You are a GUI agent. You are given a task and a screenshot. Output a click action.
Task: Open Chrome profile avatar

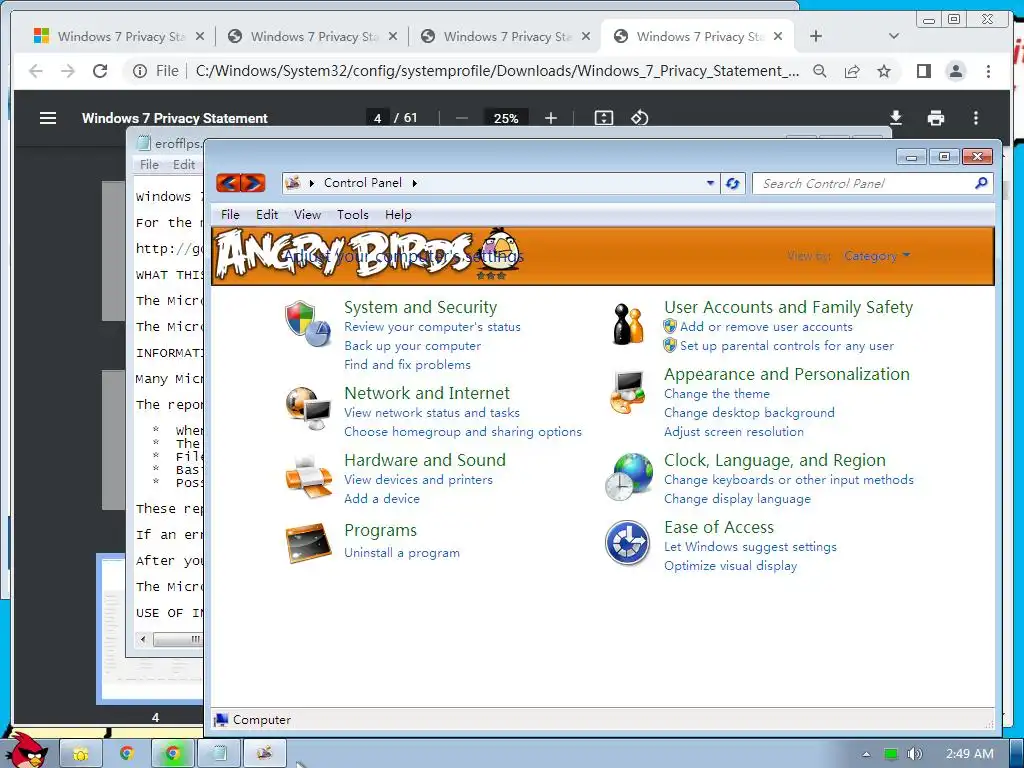pos(956,71)
